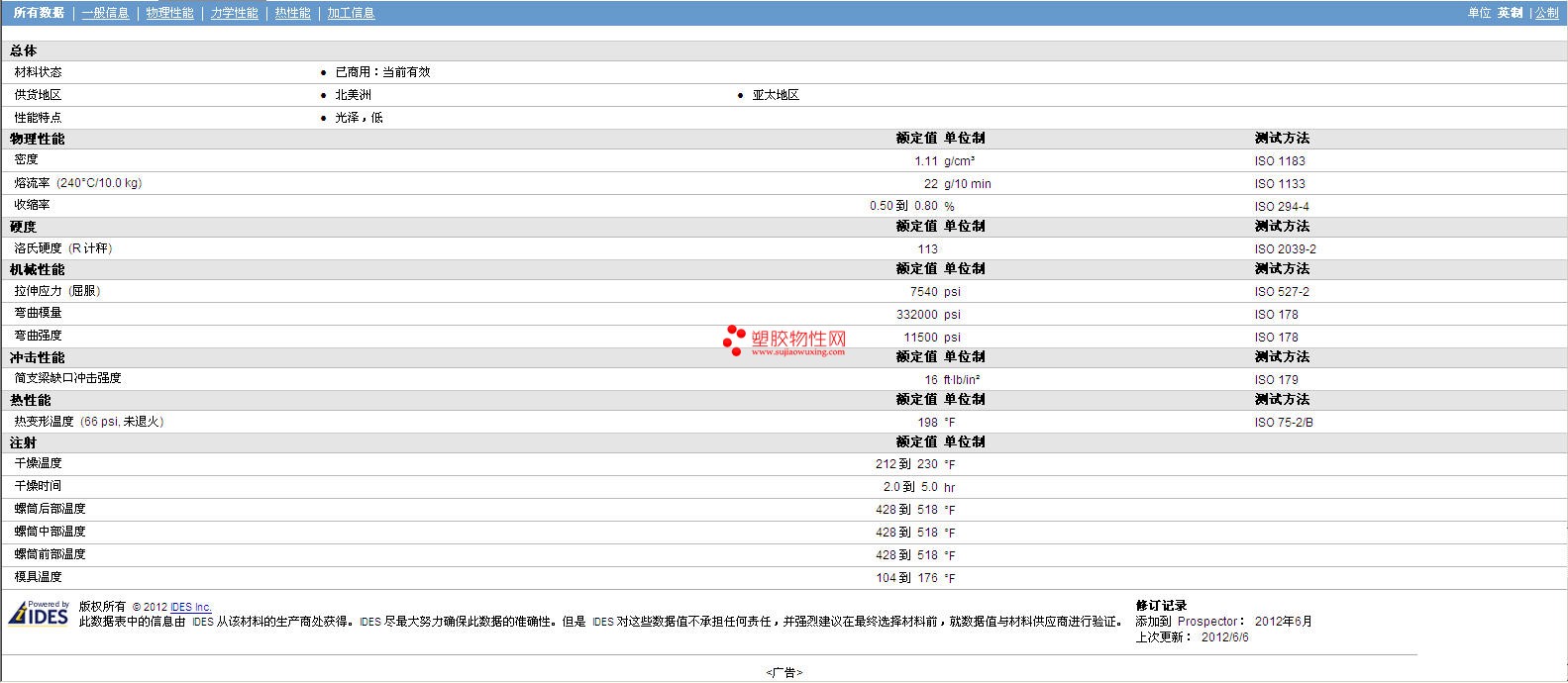This screenshot has width=1568, height=683.
Task: Click the <广告> placeholder
Action: pos(784,672)
